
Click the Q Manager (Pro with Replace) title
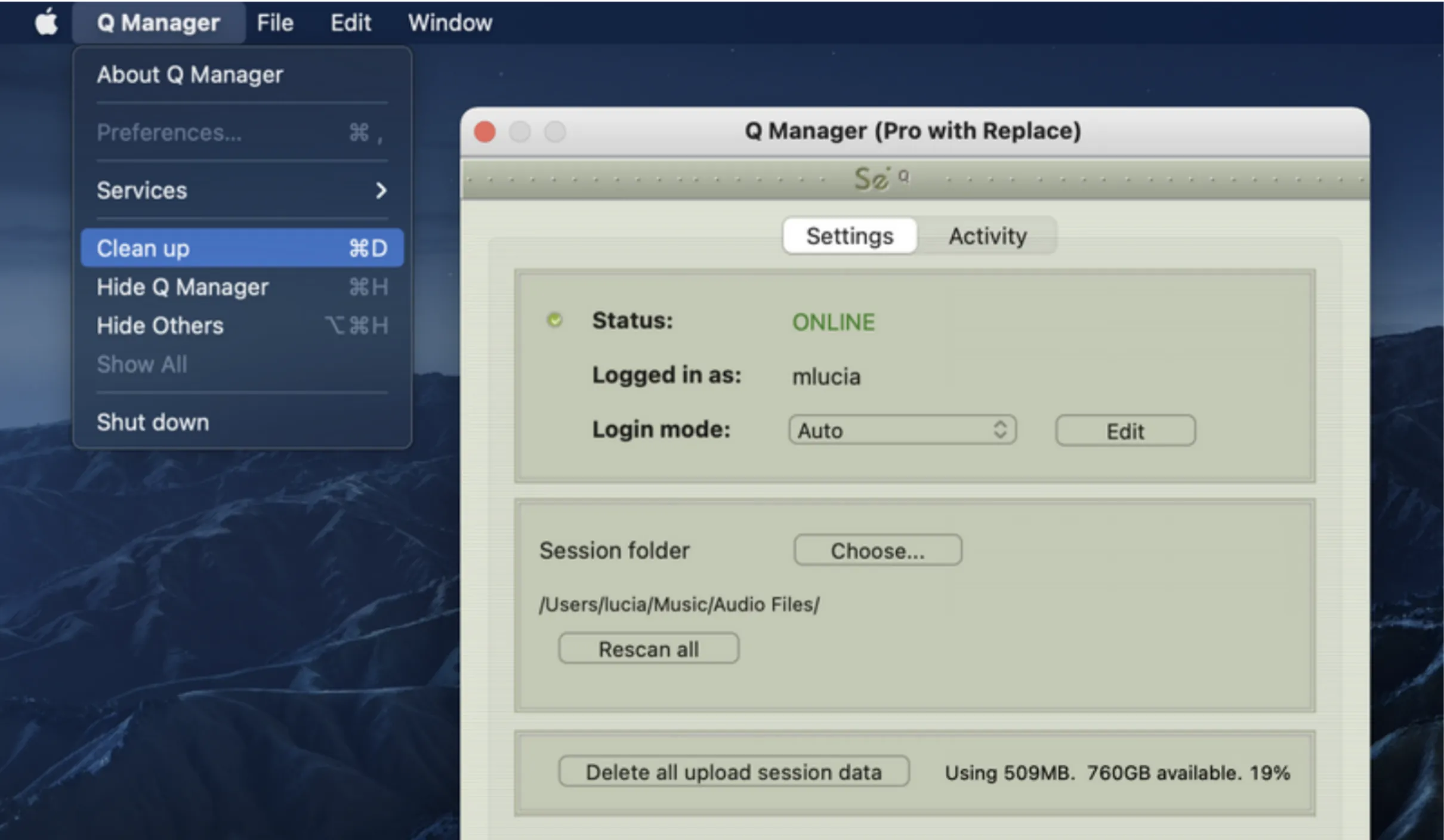(x=913, y=131)
